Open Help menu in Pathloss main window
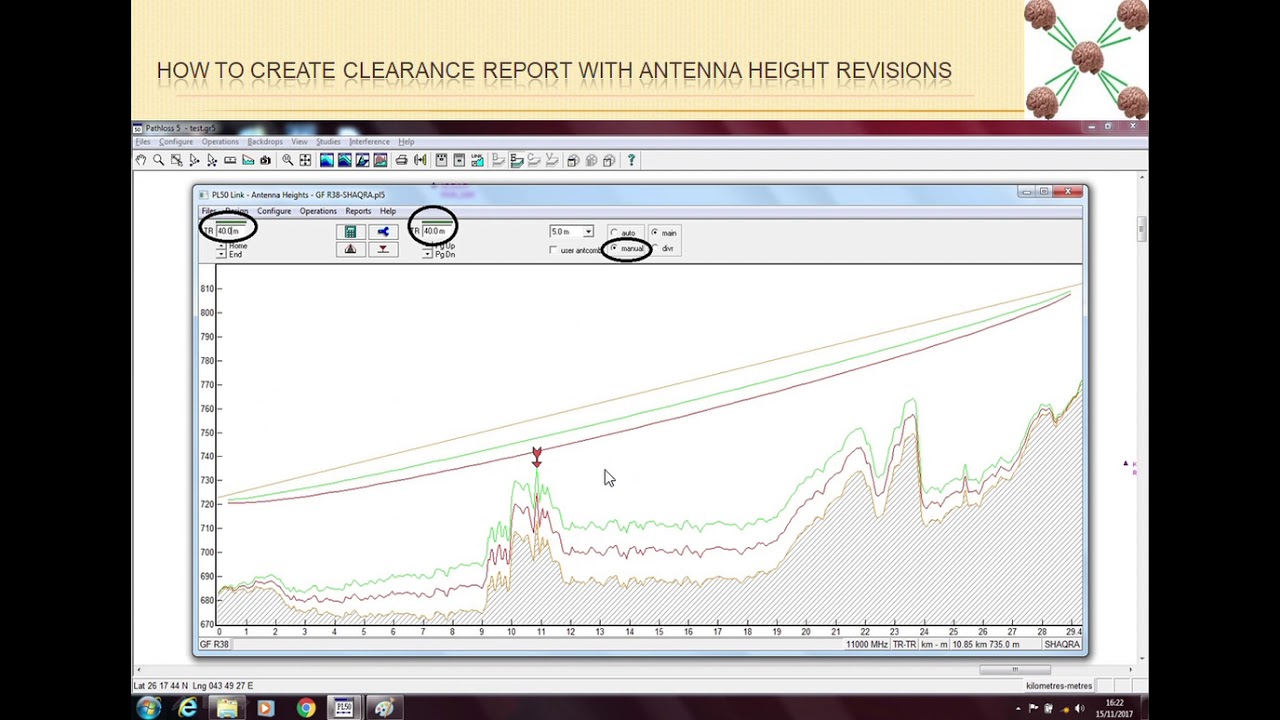The height and width of the screenshot is (720, 1280). (406, 142)
